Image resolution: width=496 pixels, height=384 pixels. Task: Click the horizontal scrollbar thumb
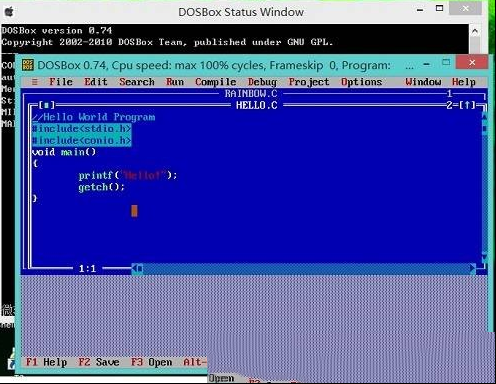coord(140,268)
